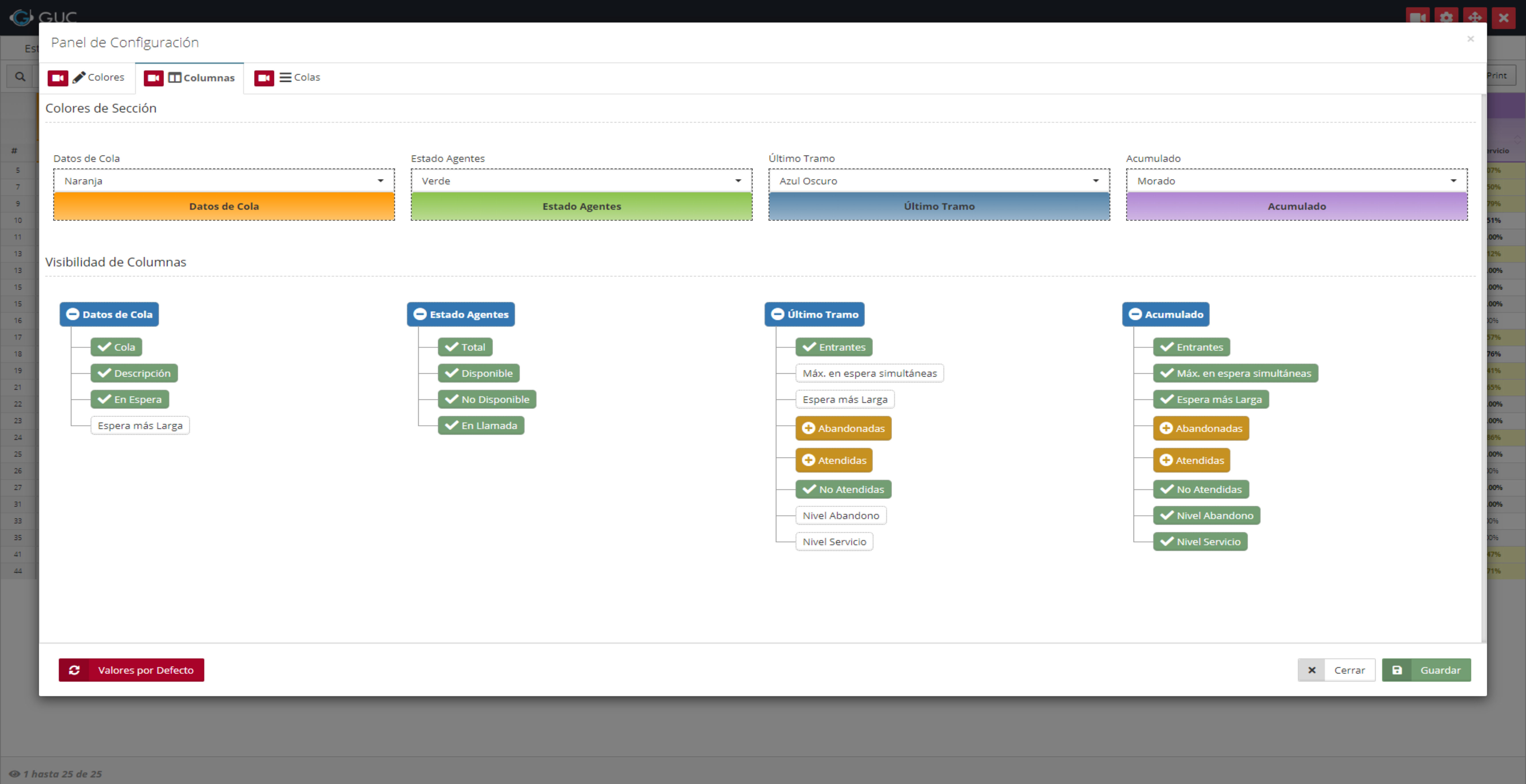The image size is (1526, 784).
Task: Click the floppy disk icon on Guardar
Action: pyautogui.click(x=1397, y=670)
